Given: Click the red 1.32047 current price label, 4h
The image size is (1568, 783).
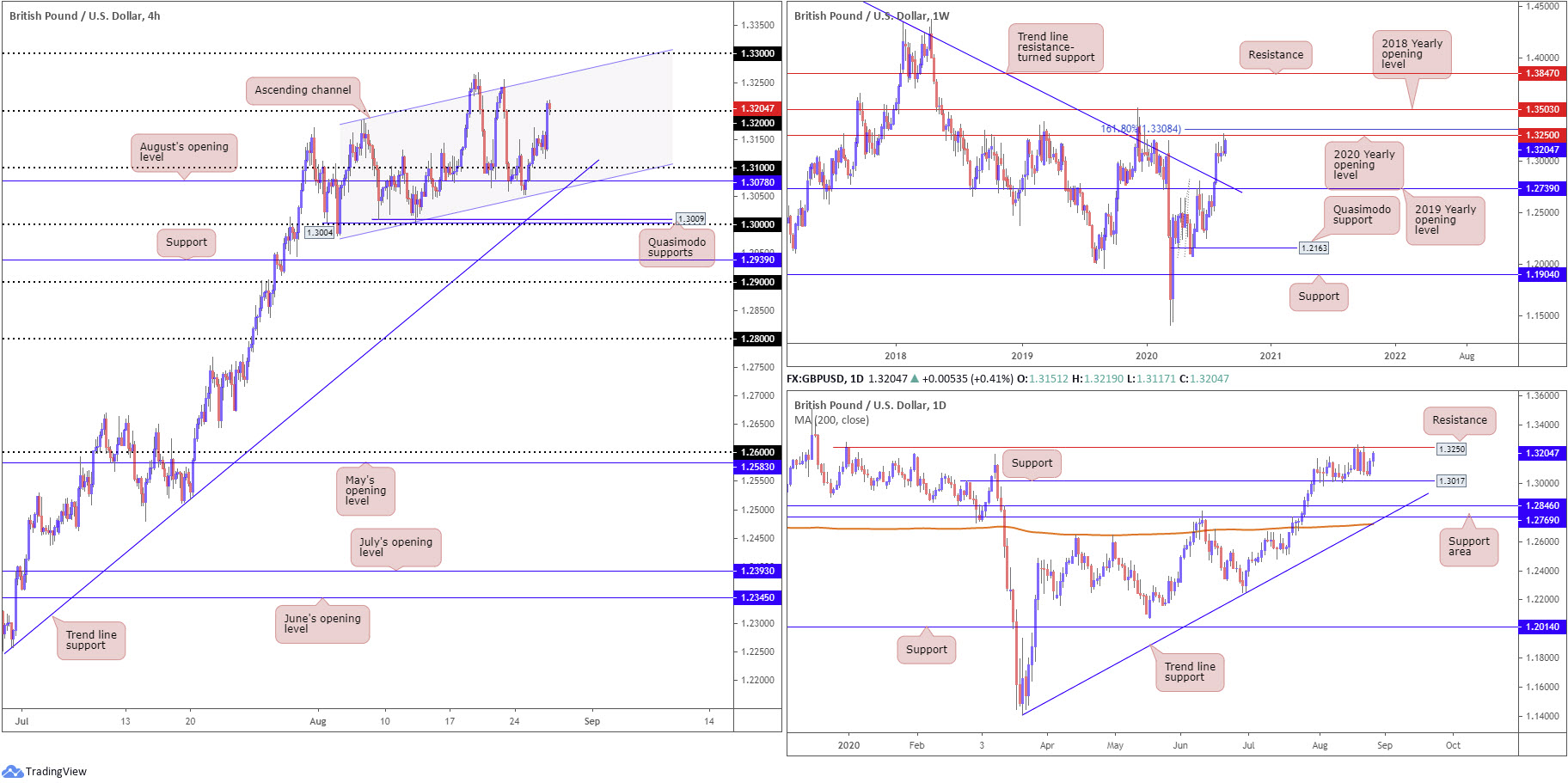Looking at the screenshot, I should click(757, 108).
